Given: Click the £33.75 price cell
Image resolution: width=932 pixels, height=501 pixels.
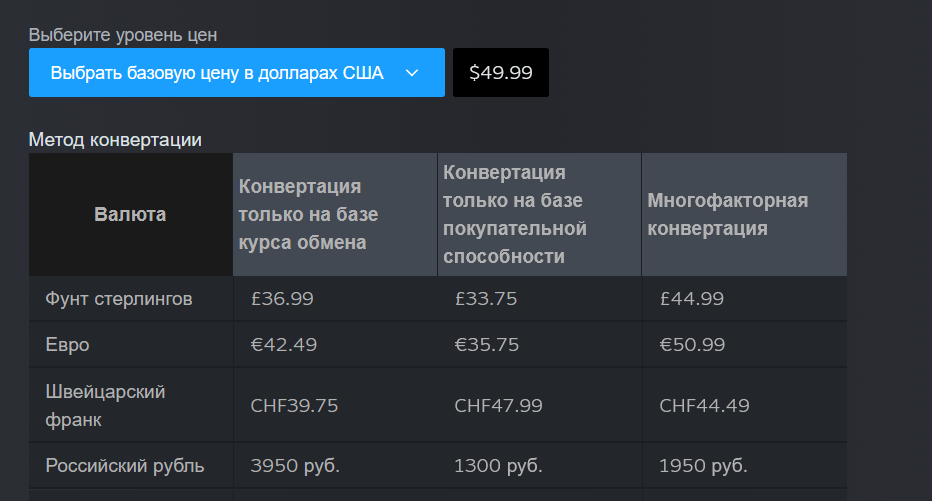Looking at the screenshot, I should [x=486, y=298].
